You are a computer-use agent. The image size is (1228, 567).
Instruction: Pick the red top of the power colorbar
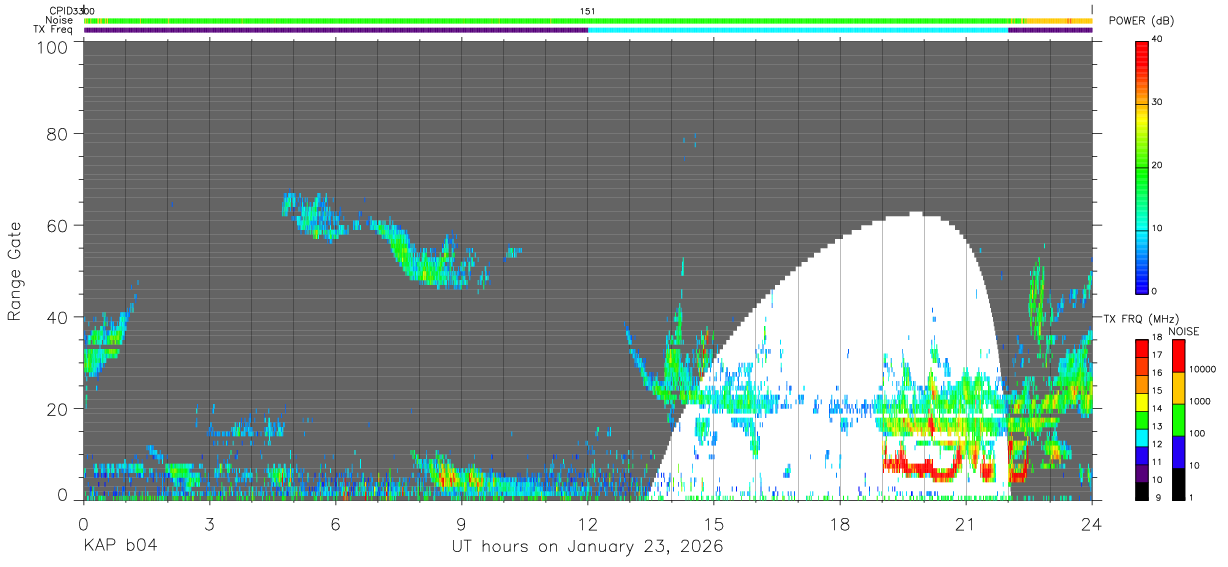[1142, 50]
